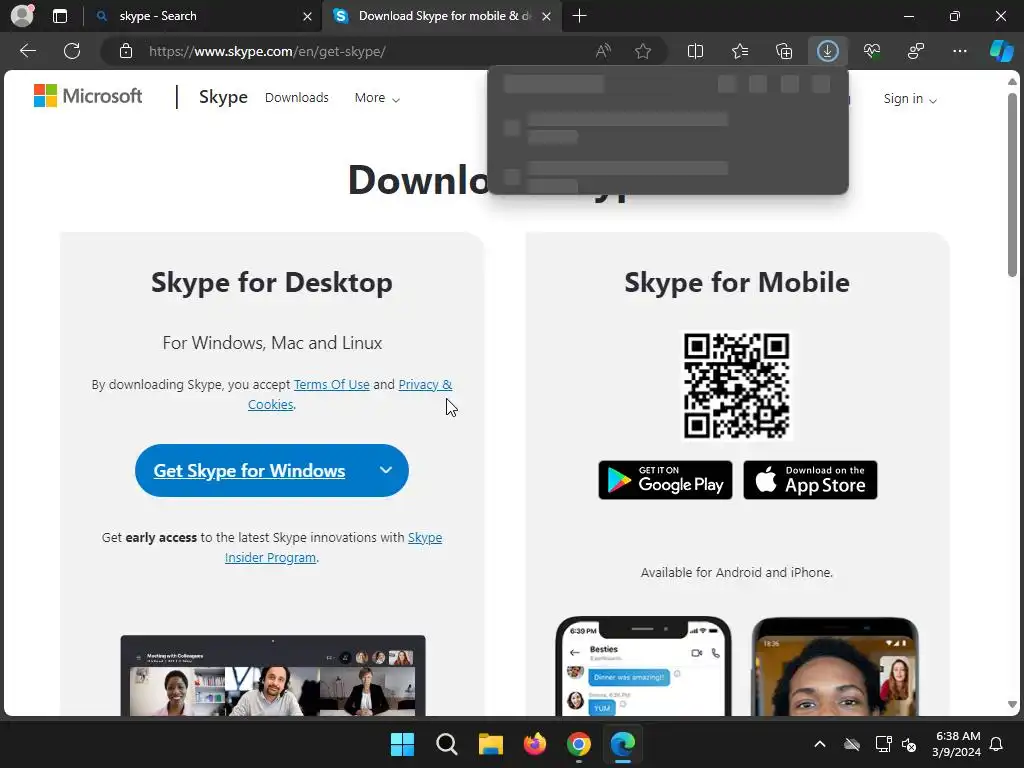The width and height of the screenshot is (1024, 768).
Task: Click the network display tray icon
Action: click(883, 744)
